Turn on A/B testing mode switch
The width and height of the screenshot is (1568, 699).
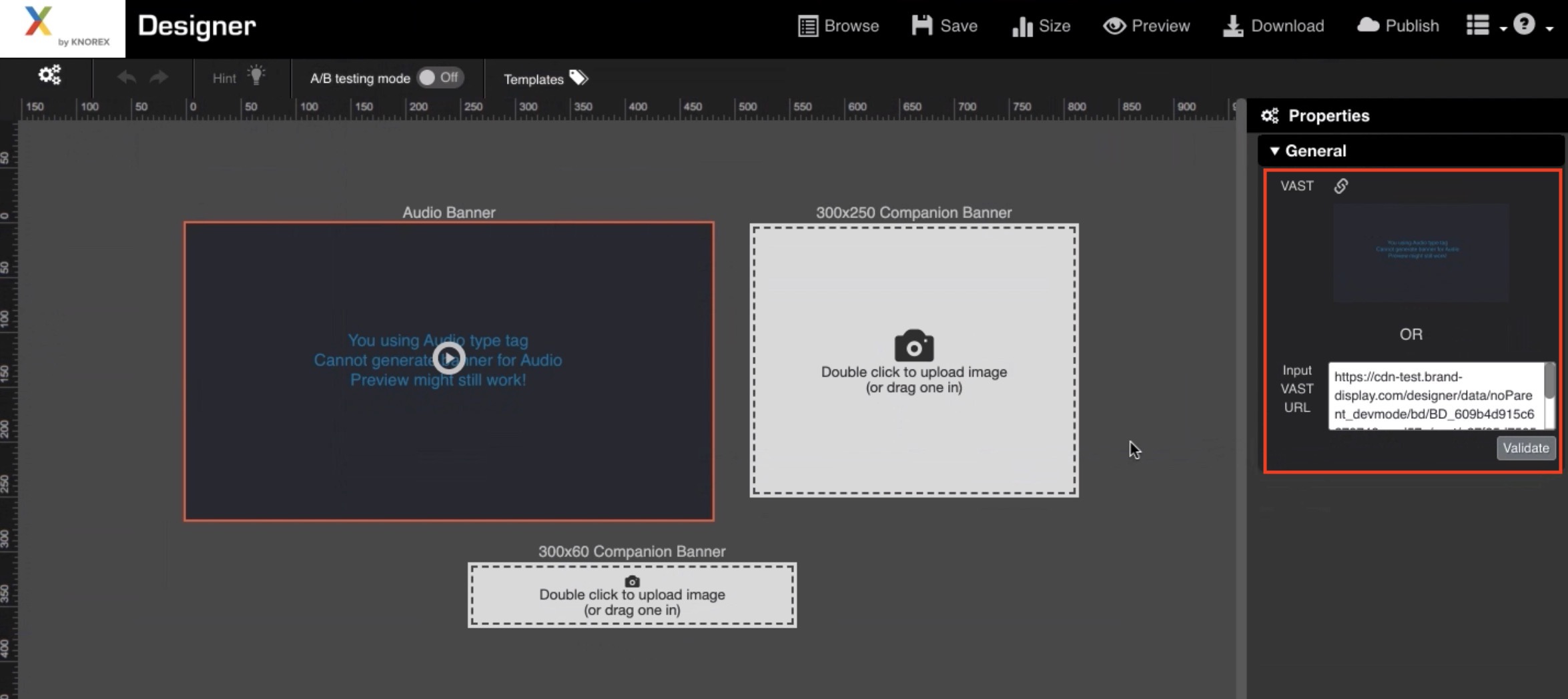[x=440, y=77]
